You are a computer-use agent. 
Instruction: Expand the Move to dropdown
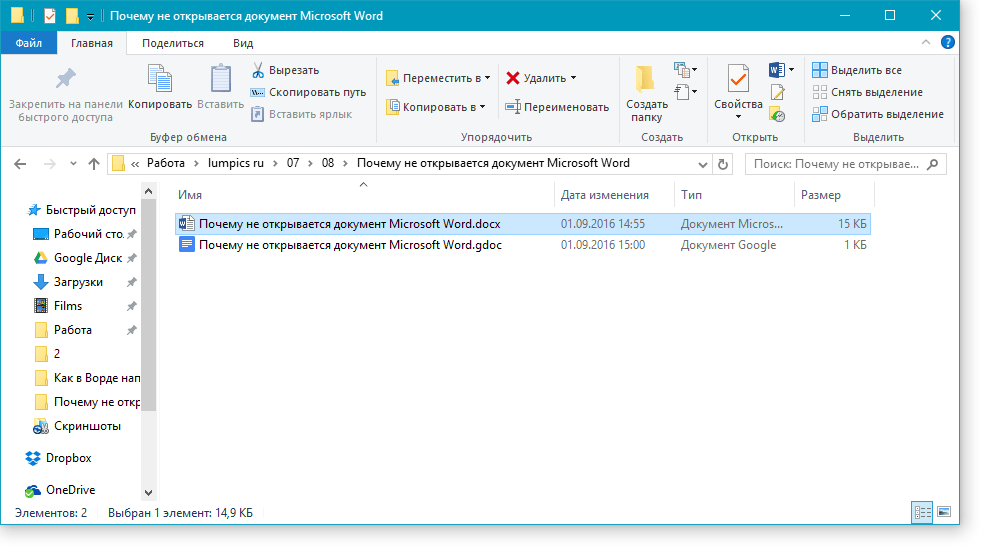(487, 78)
